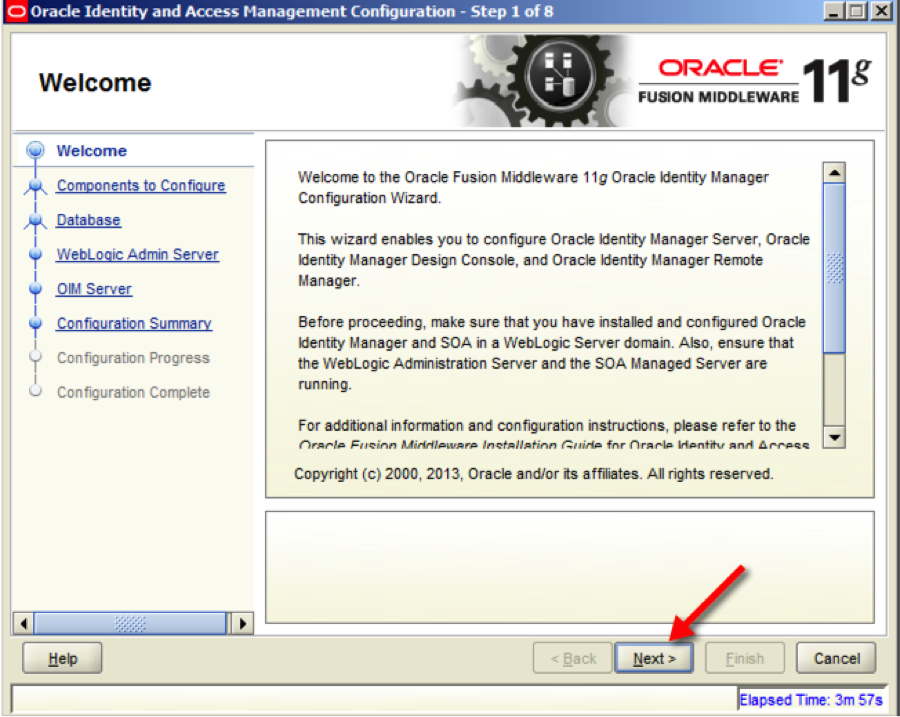Click the disabled Finish button
Screen dimensions: 900x717
745,658
